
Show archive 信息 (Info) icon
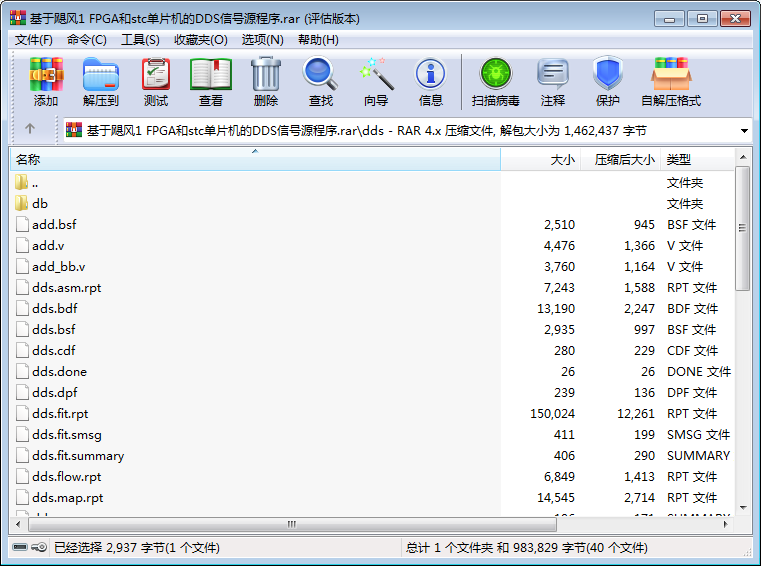(431, 82)
